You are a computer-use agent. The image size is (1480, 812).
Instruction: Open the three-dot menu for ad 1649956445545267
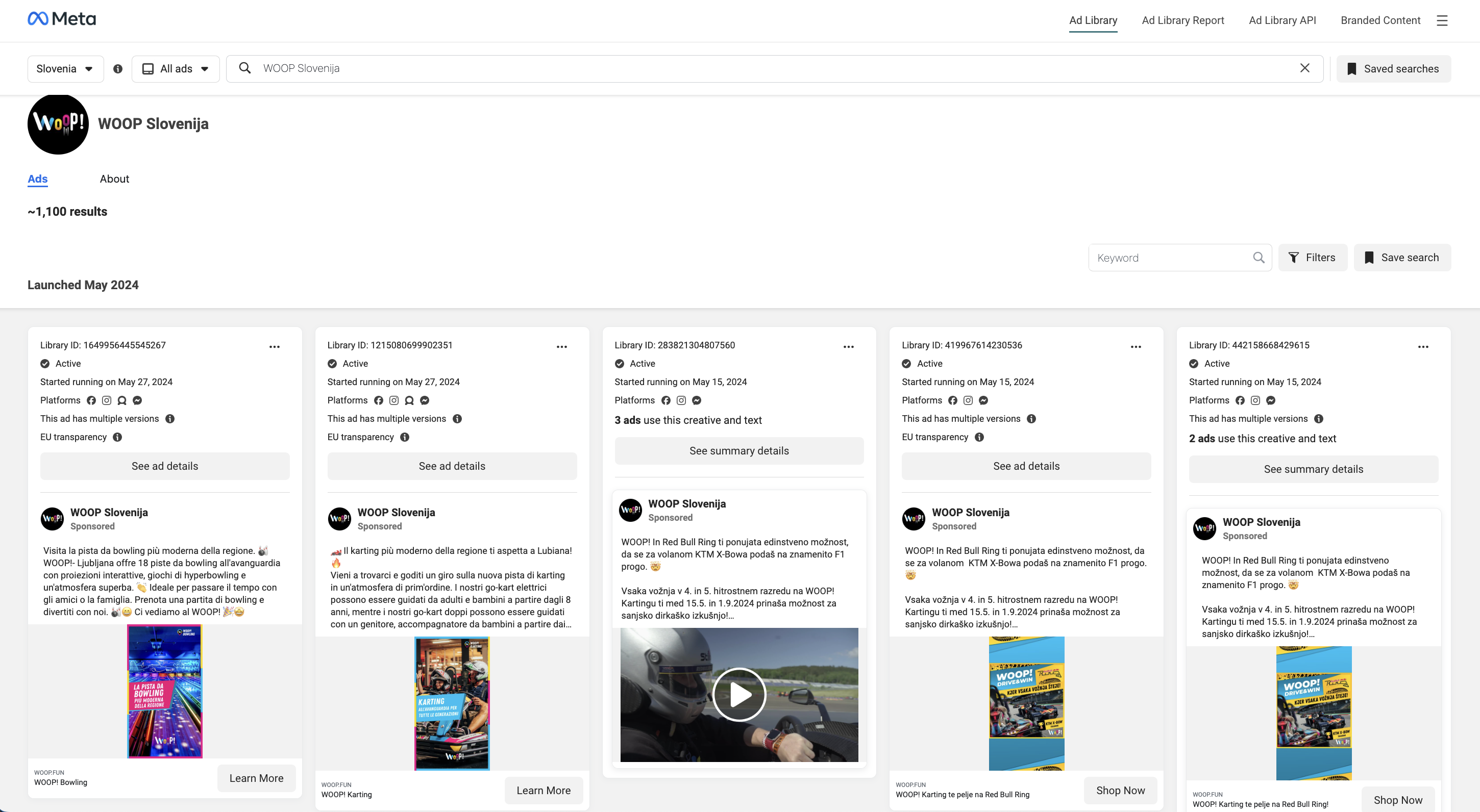click(x=275, y=347)
